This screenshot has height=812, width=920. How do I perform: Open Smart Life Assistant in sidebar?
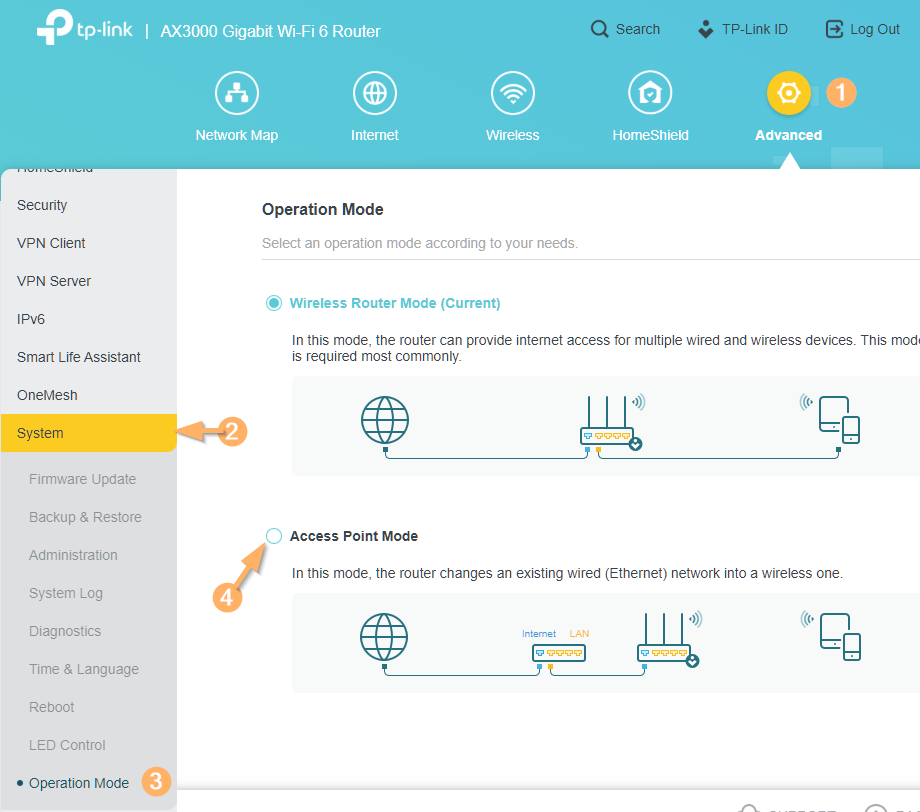click(x=89, y=357)
